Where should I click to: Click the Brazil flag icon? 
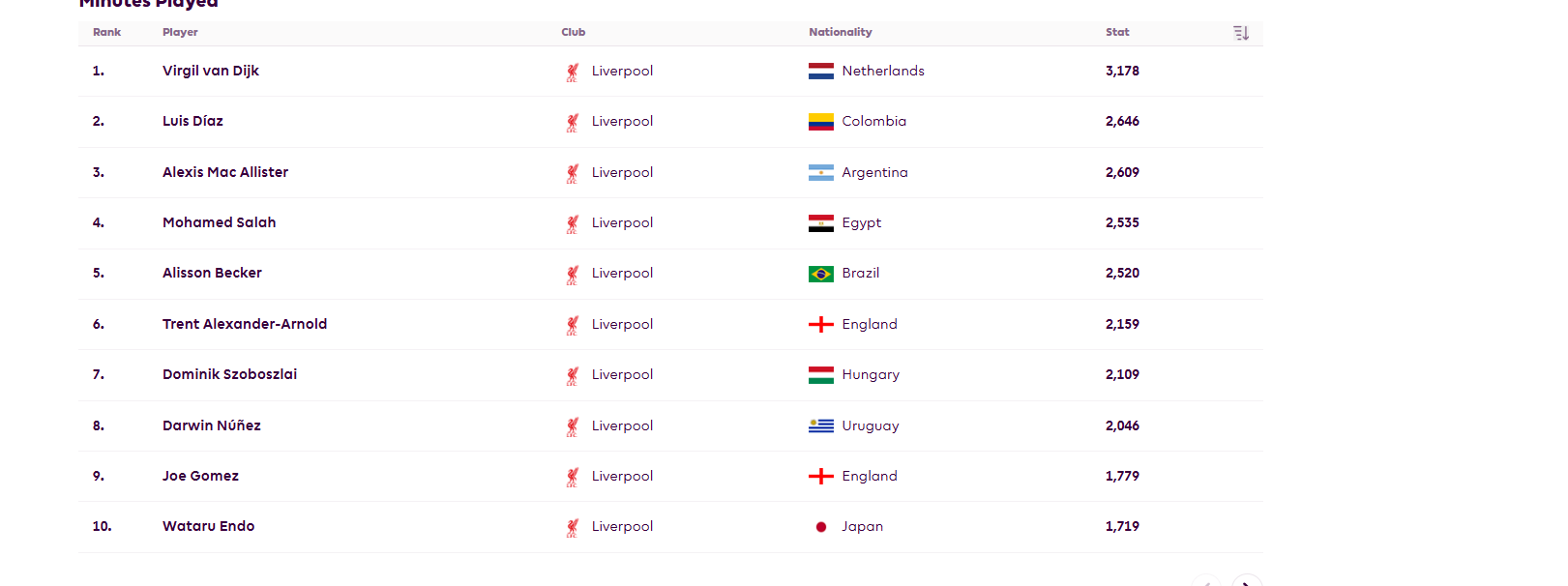821,274
